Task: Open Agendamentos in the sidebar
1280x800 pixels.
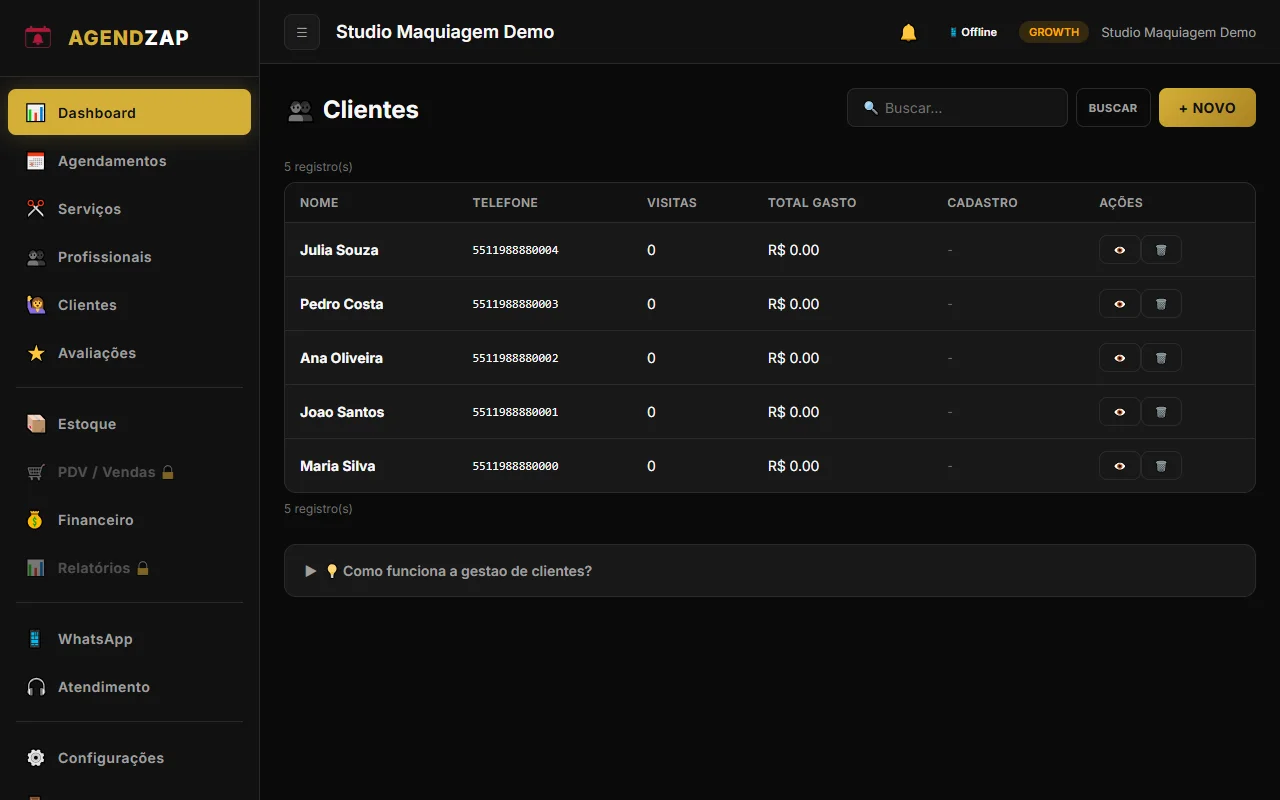Action: pyautogui.click(x=112, y=161)
